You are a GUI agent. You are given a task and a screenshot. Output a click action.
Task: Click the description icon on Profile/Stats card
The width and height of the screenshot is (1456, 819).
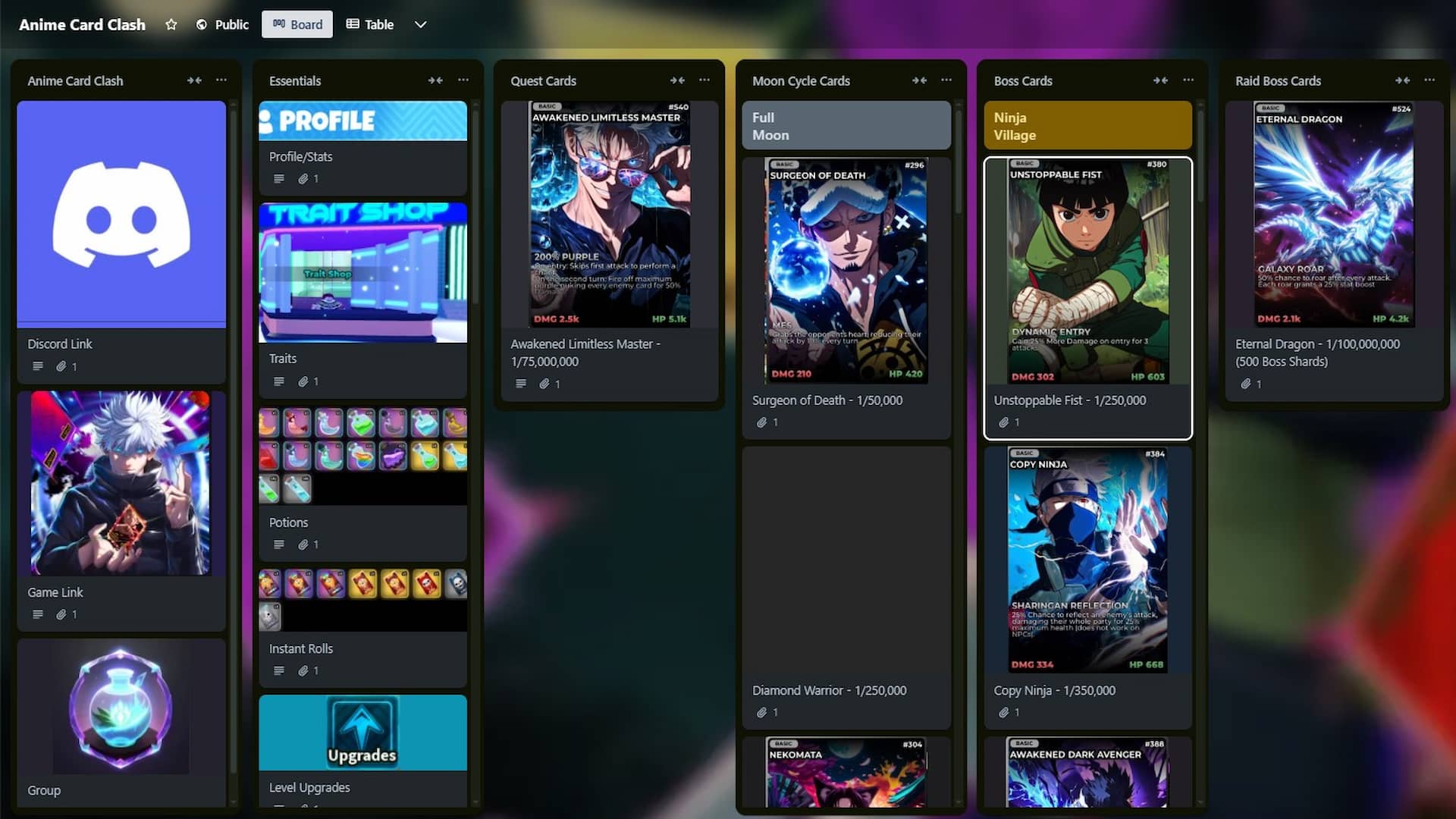pos(279,178)
